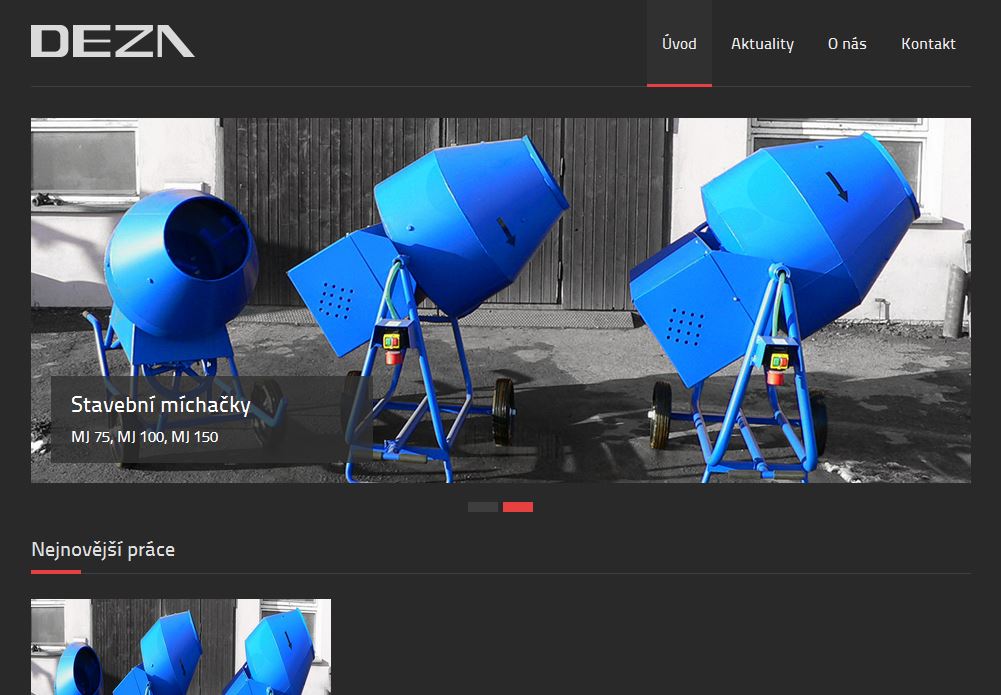The height and width of the screenshot is (695, 1001).
Task: Click the Nejnovější práce heading
Action: (x=103, y=549)
